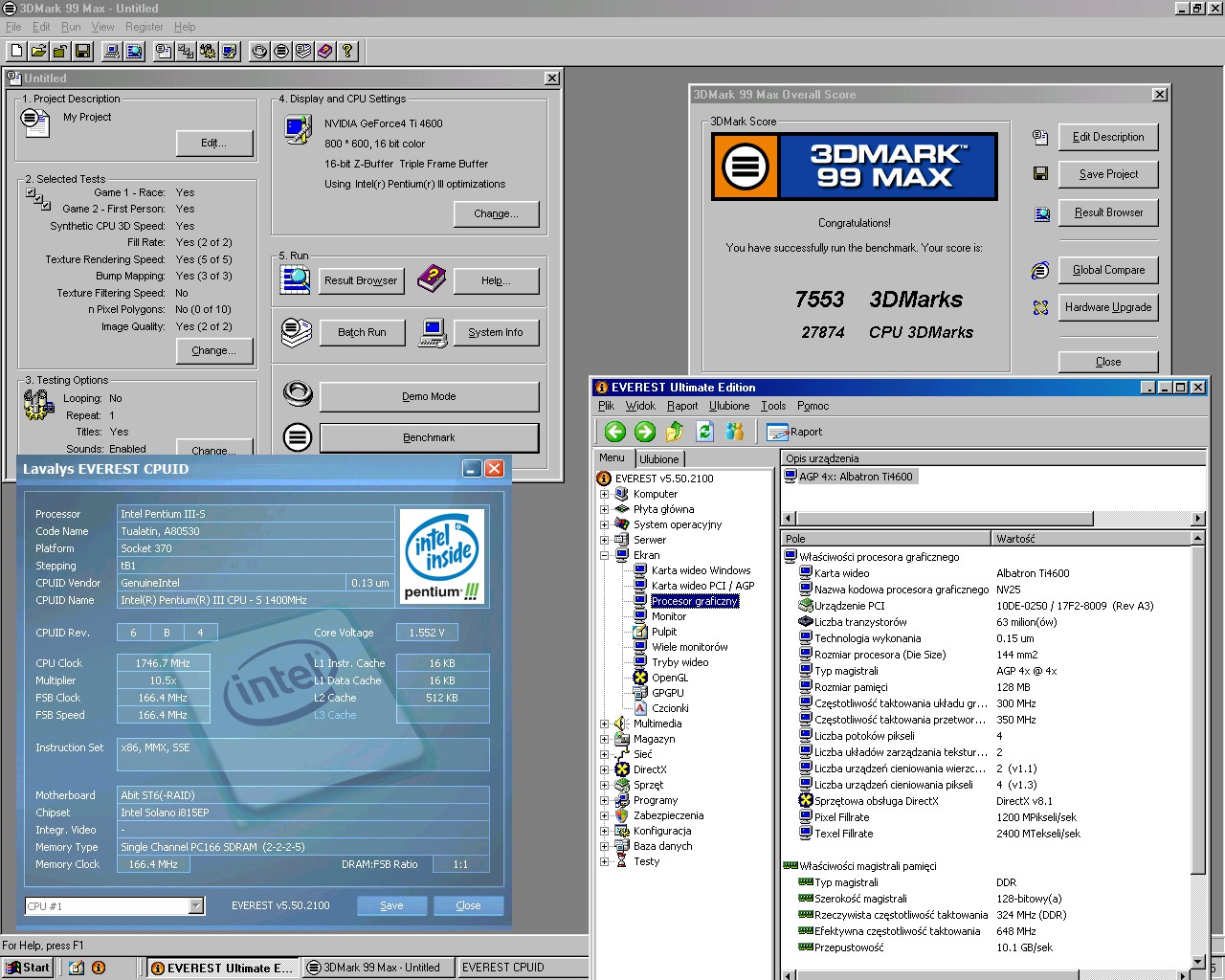Expand the System operacyjny tree node
The height and width of the screenshot is (980, 1225).
[x=604, y=525]
